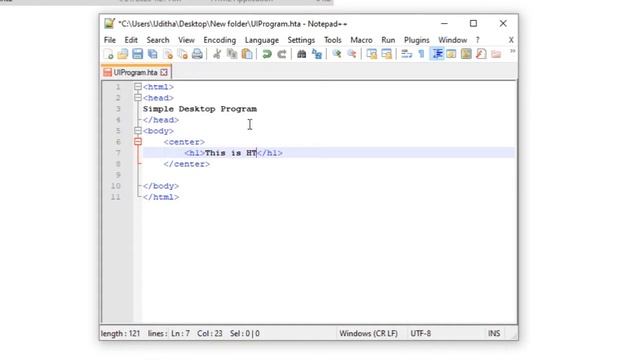Image resolution: width=640 pixels, height=360 pixels.
Task: Open the Tools menu
Action: (333, 40)
